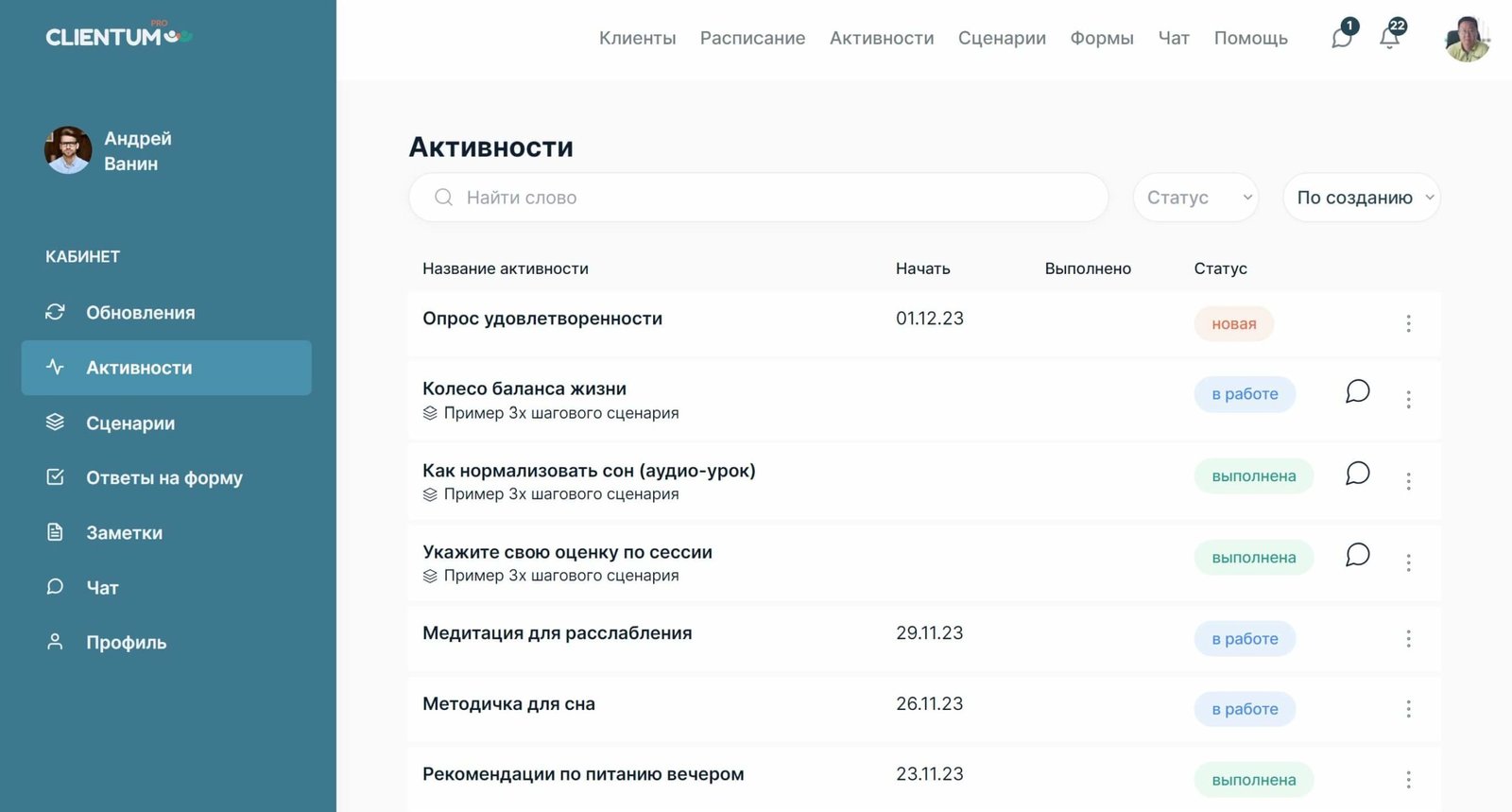1512x812 pixels.
Task: Open three-dot menu for Методичка для сна
Action: tap(1408, 709)
